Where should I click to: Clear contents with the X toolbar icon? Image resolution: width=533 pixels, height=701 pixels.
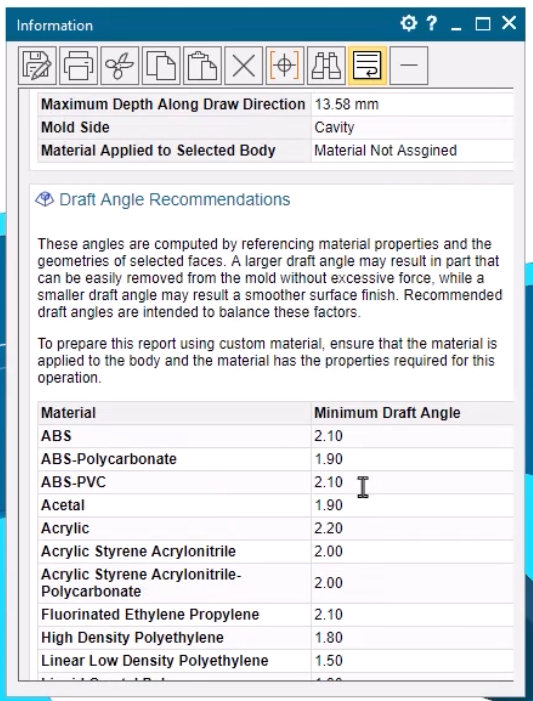244,66
